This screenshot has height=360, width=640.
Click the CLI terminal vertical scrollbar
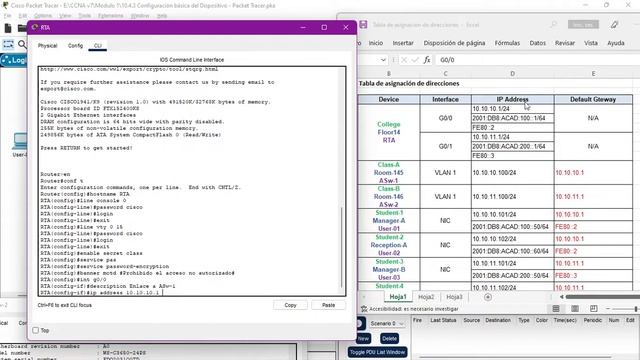click(342, 247)
